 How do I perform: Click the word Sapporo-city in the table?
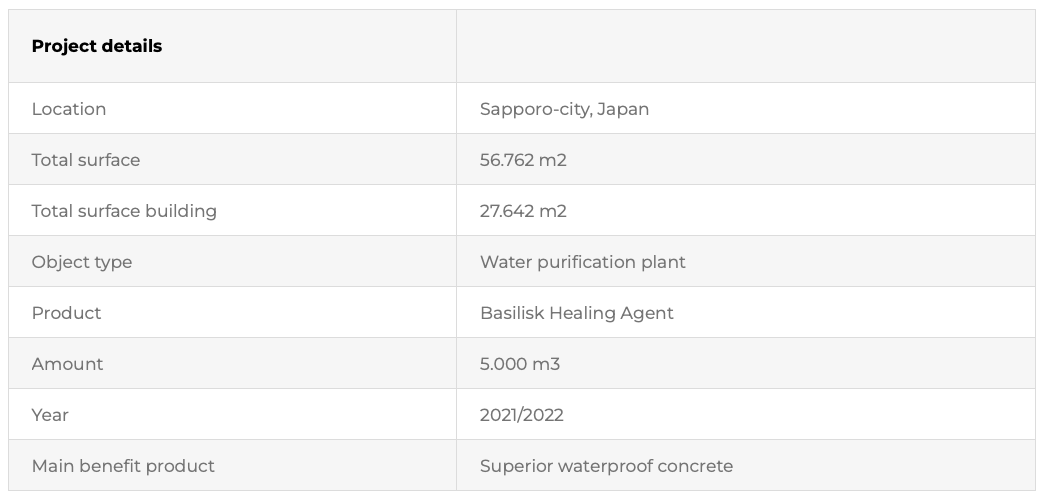click(535, 109)
